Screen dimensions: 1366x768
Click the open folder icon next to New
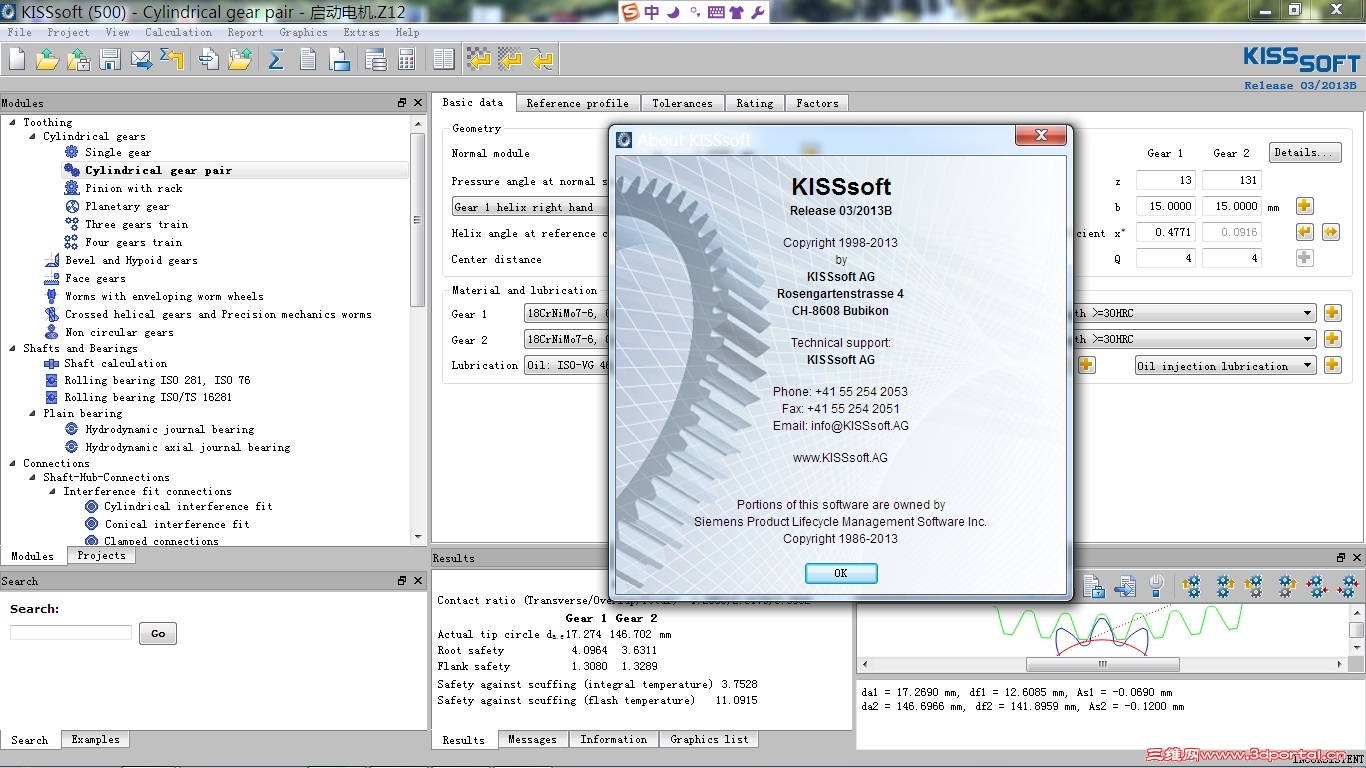pos(47,60)
